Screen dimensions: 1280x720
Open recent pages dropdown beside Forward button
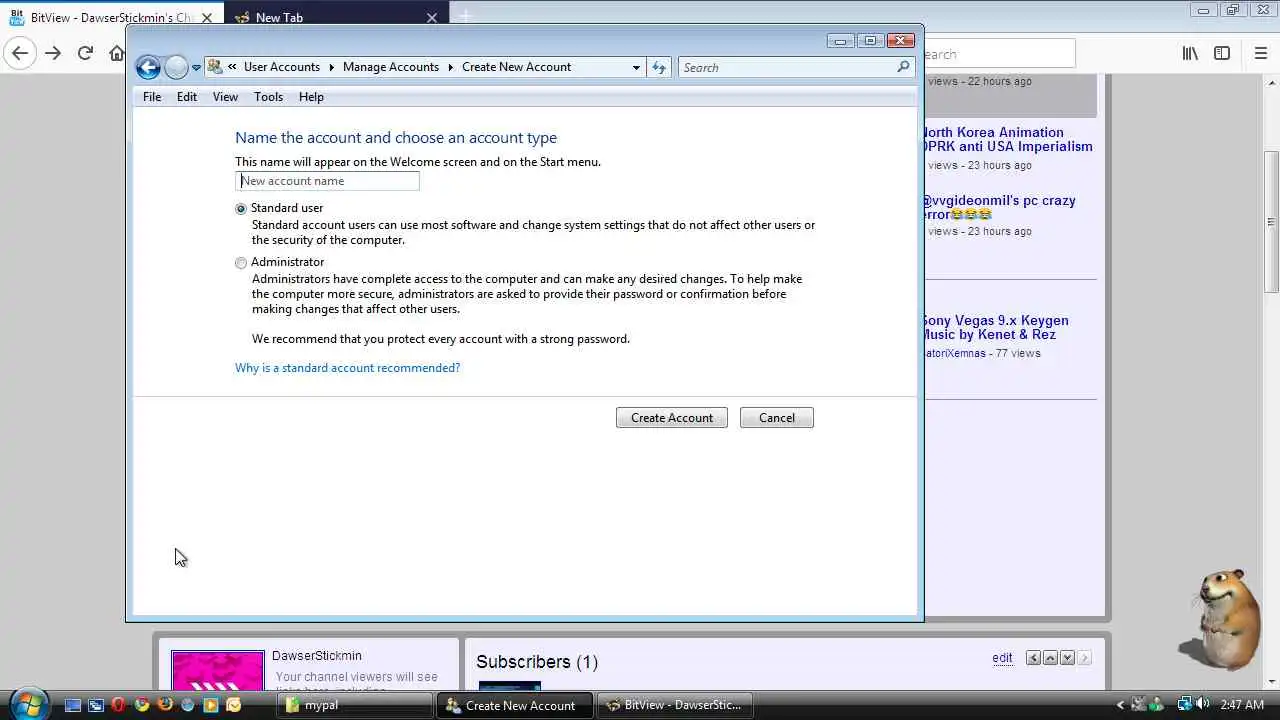(x=196, y=68)
